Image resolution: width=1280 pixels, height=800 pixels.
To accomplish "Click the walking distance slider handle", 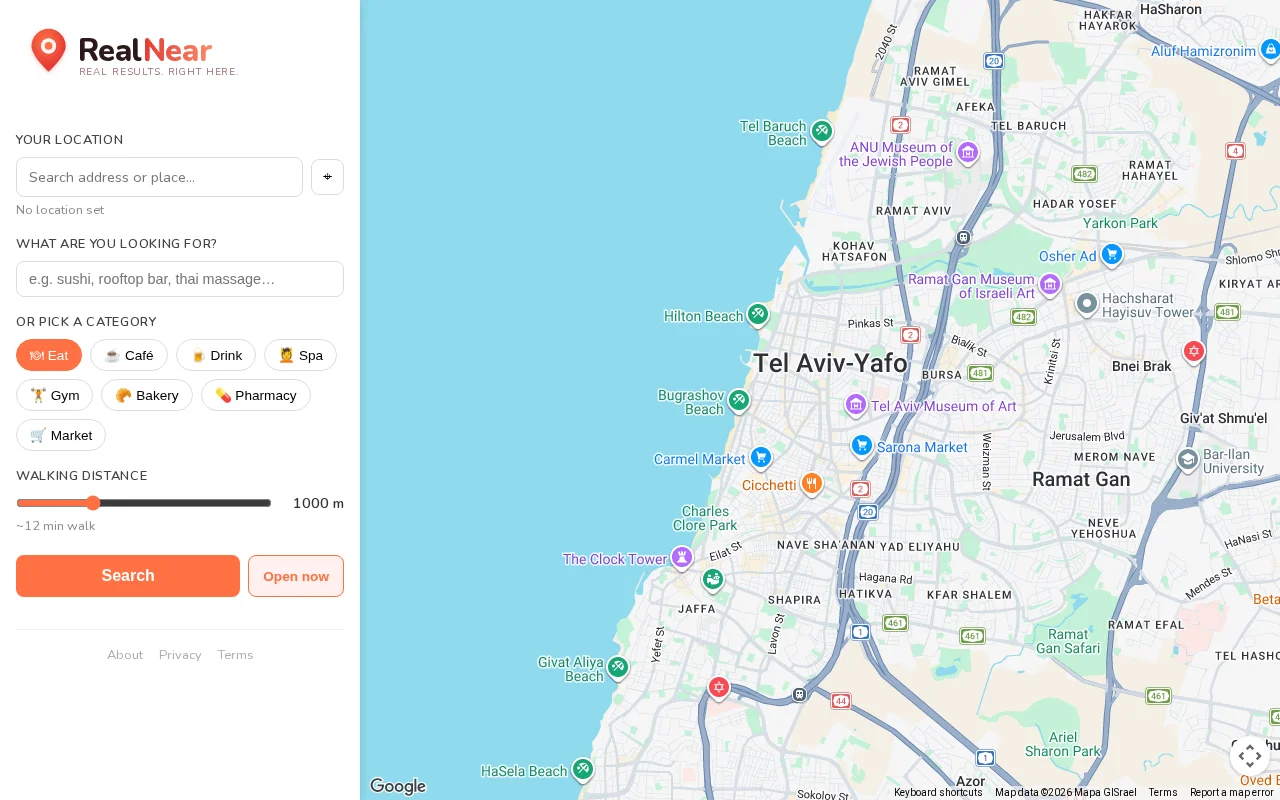I will click(93, 503).
